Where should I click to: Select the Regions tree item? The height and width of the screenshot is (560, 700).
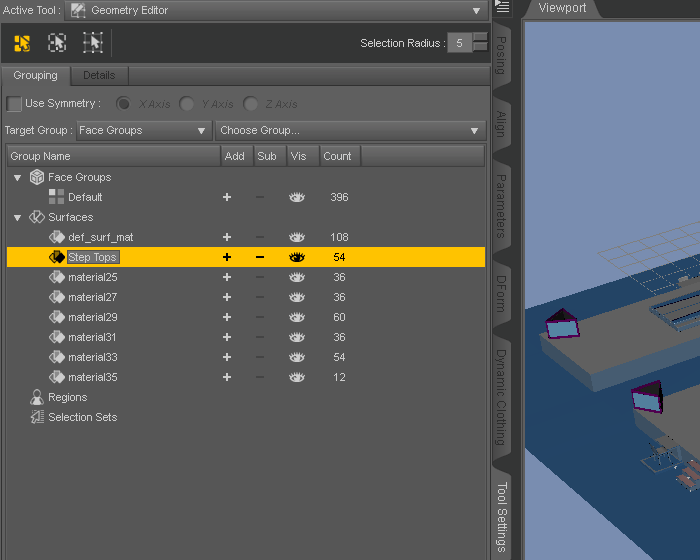point(67,397)
